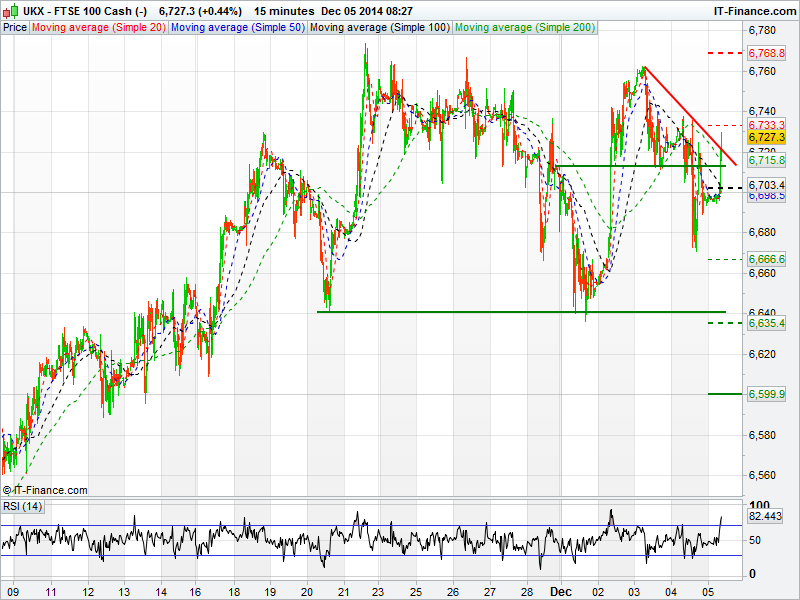This screenshot has height=600, width=800.
Task: Click the 6,635.4 dashed green level label
Action: click(x=766, y=323)
